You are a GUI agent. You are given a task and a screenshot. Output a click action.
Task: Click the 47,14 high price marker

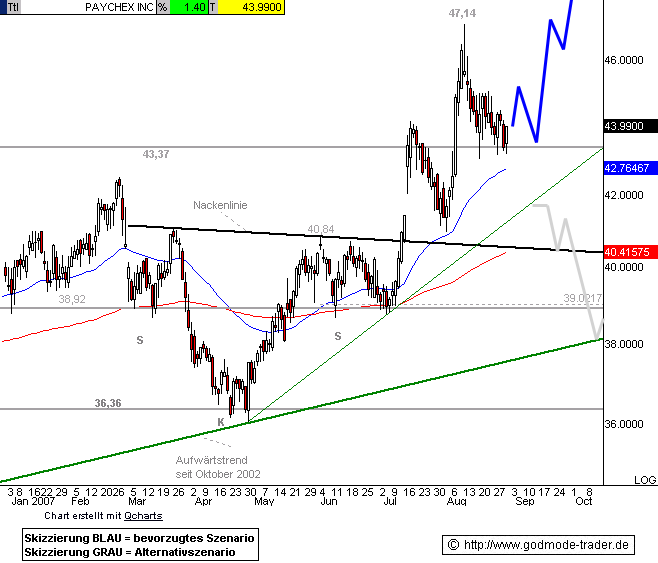click(x=462, y=13)
